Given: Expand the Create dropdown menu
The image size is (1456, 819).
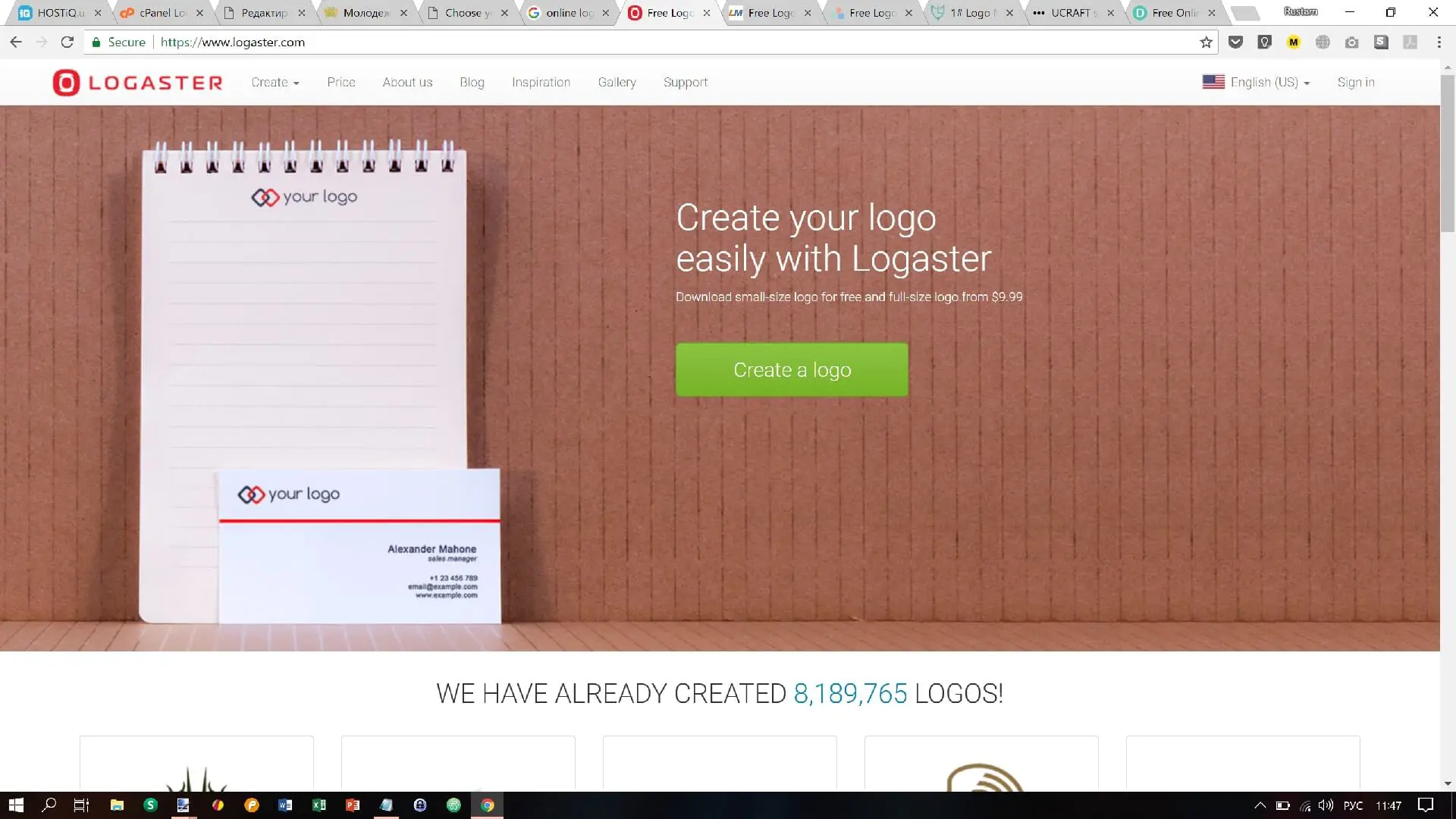Looking at the screenshot, I should [x=275, y=83].
